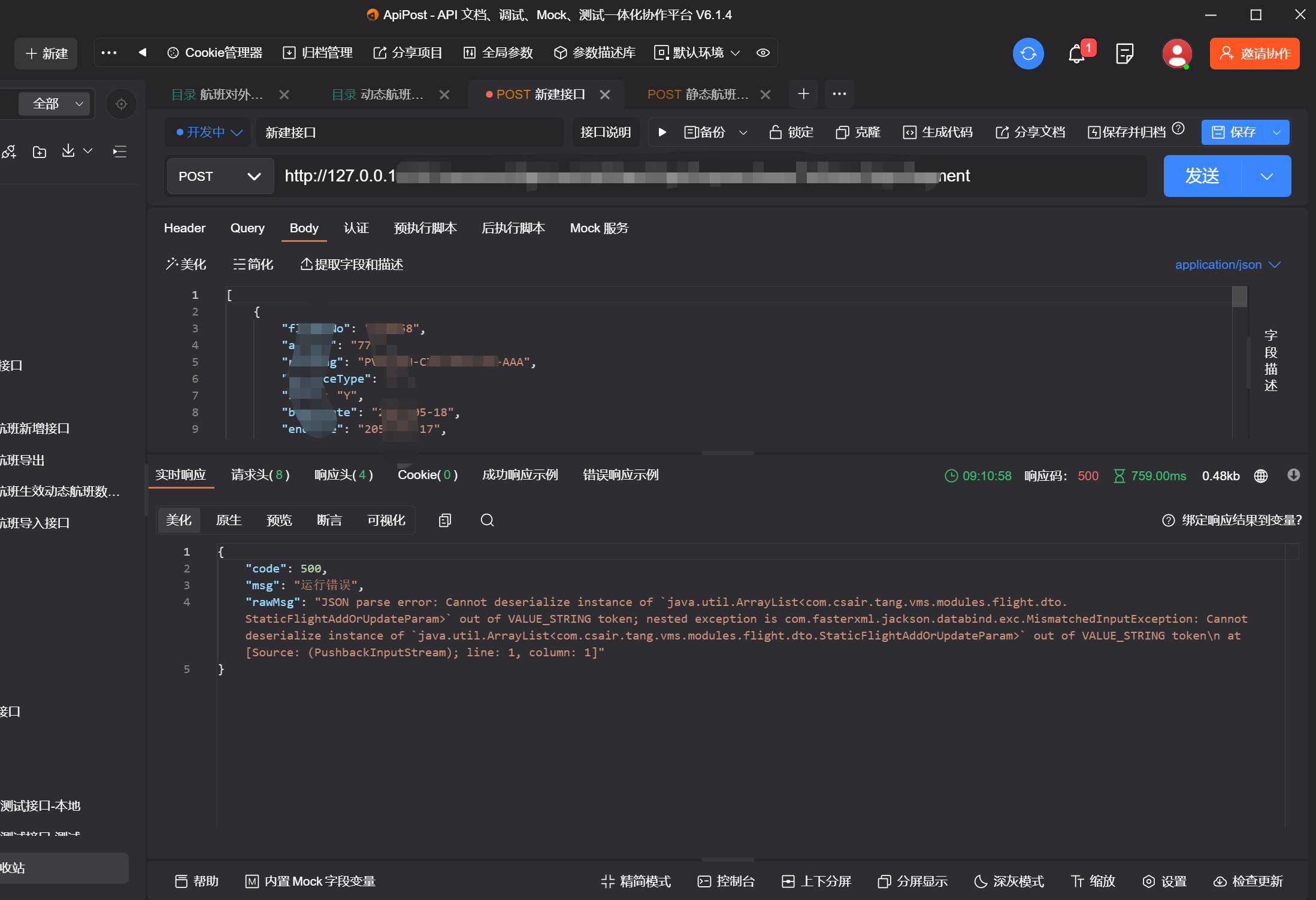
Task: Open the 开发中 status dropdown
Action: [x=209, y=132]
